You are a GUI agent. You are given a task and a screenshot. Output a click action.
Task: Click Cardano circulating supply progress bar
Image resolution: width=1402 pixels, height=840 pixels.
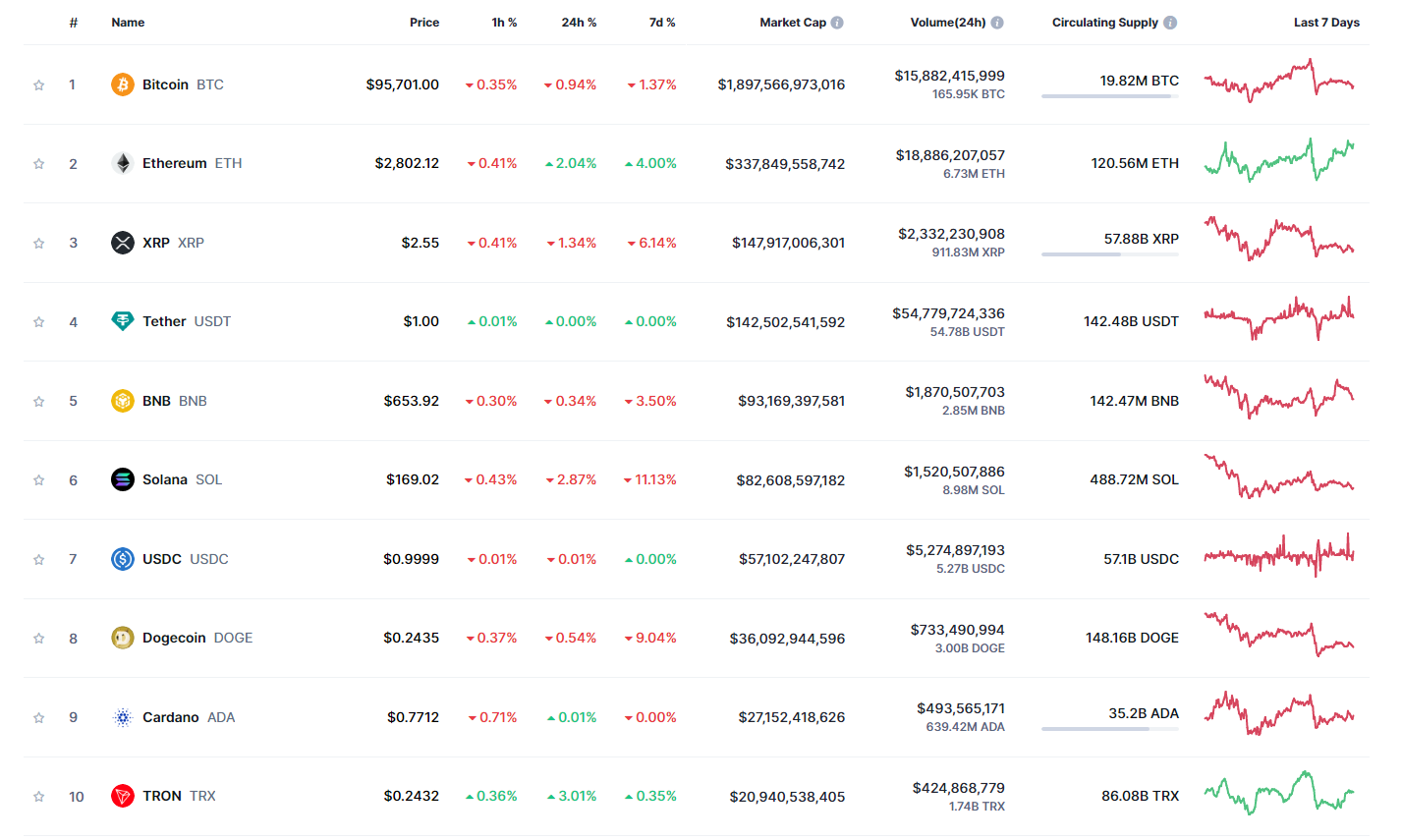[x=1110, y=729]
